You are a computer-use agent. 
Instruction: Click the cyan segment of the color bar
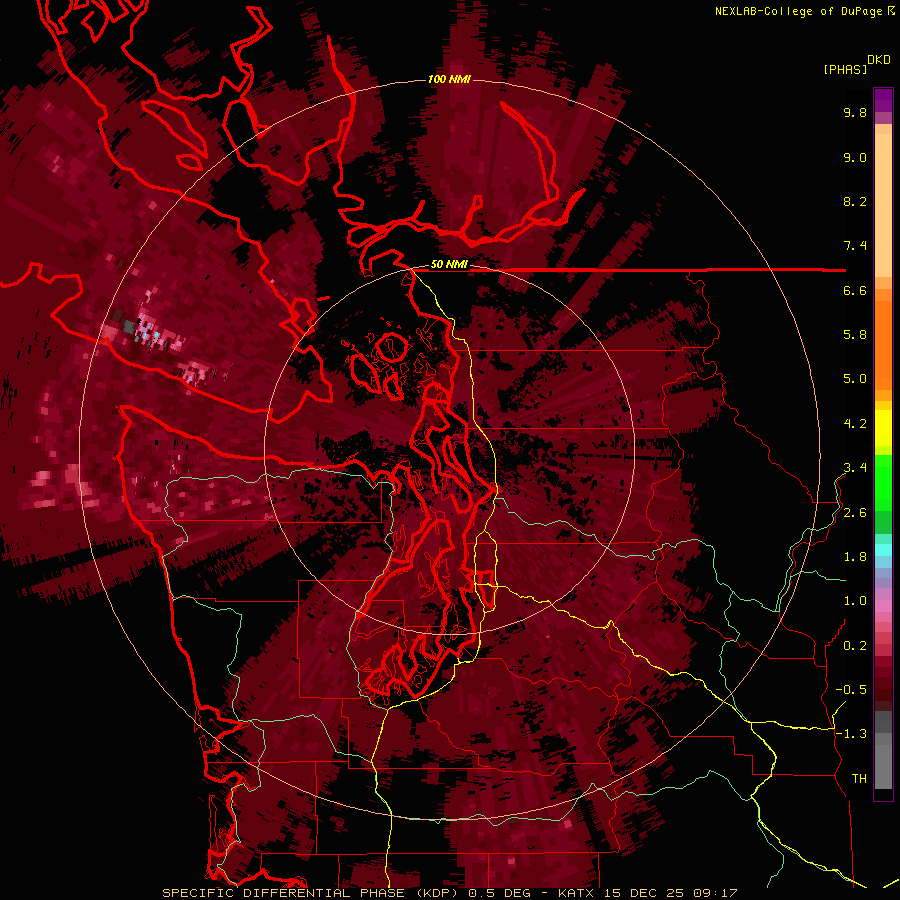coord(883,550)
